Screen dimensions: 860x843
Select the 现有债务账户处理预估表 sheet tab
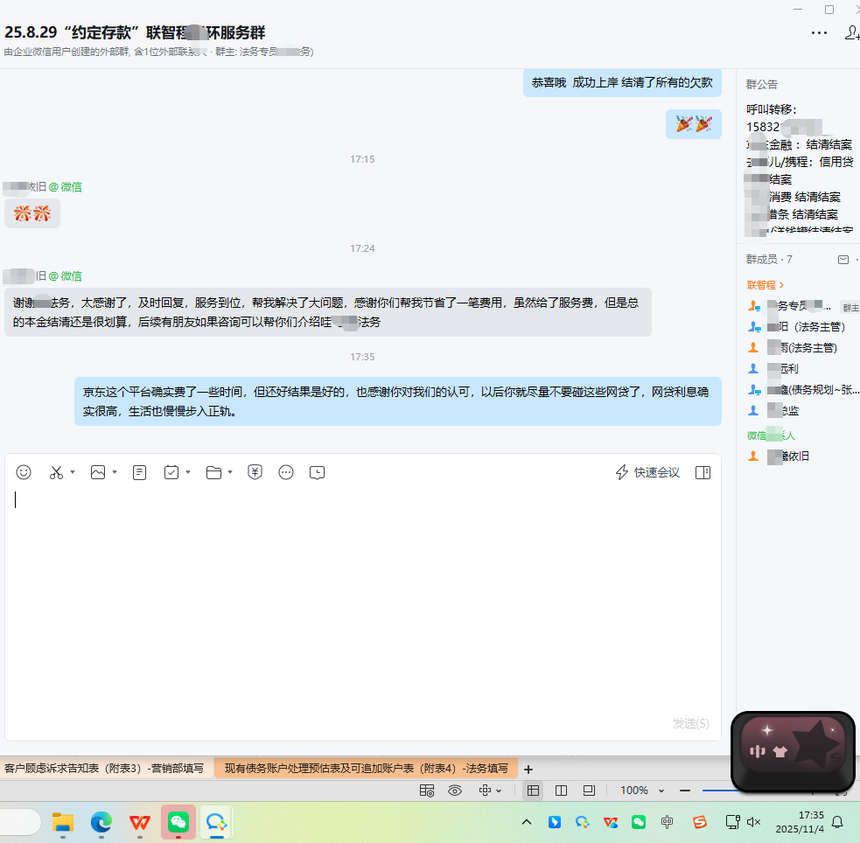coord(365,769)
